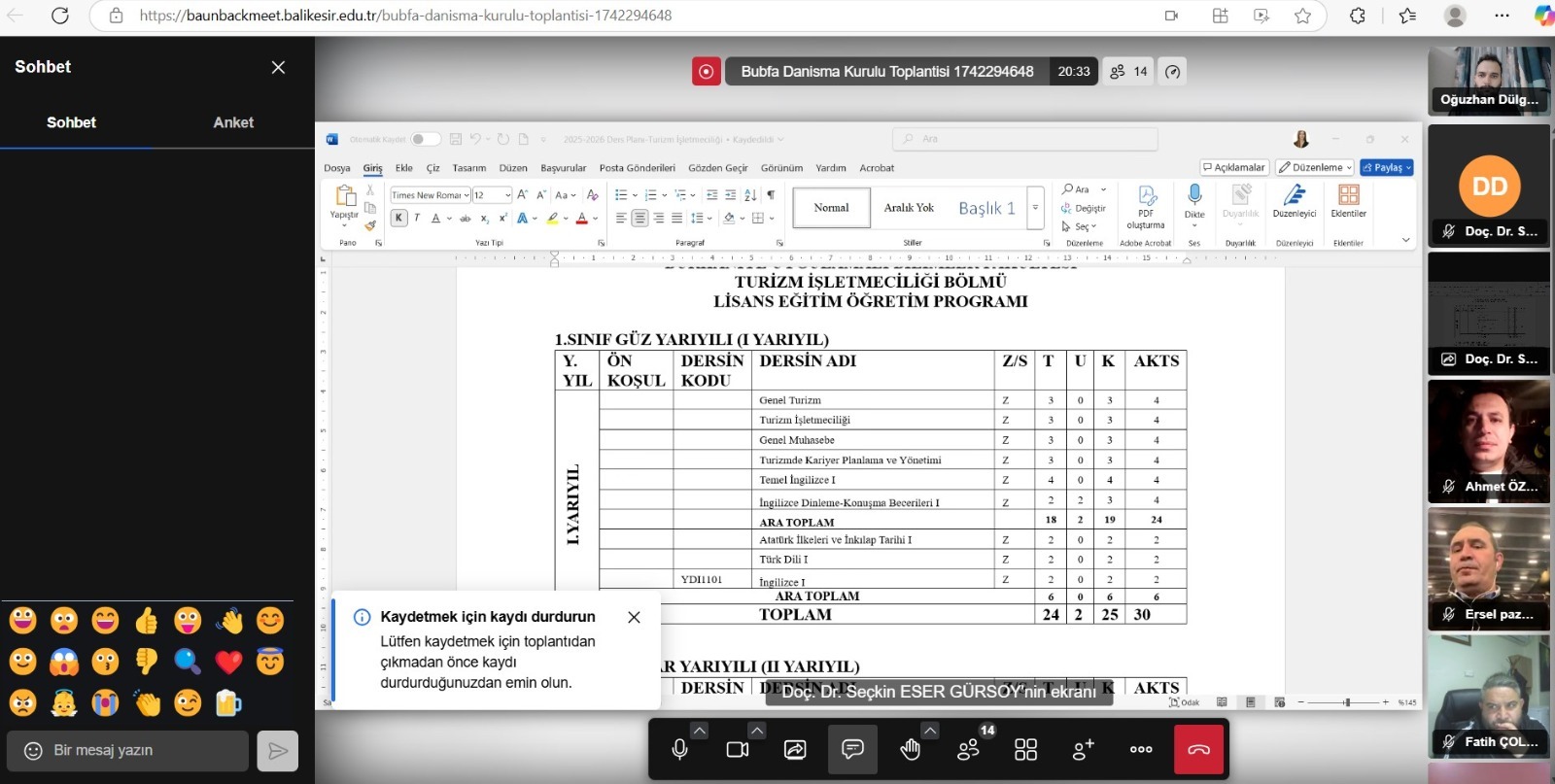Open browser settings and more menu
This screenshot has height=784, width=1555.
1502,16
